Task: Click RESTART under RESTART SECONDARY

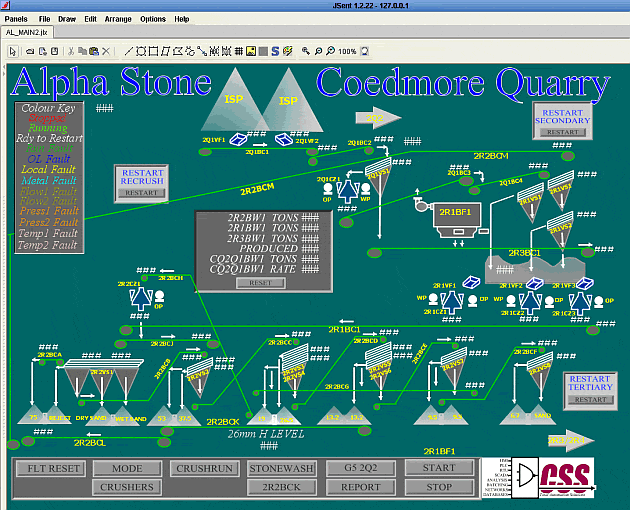Action: [x=562, y=132]
